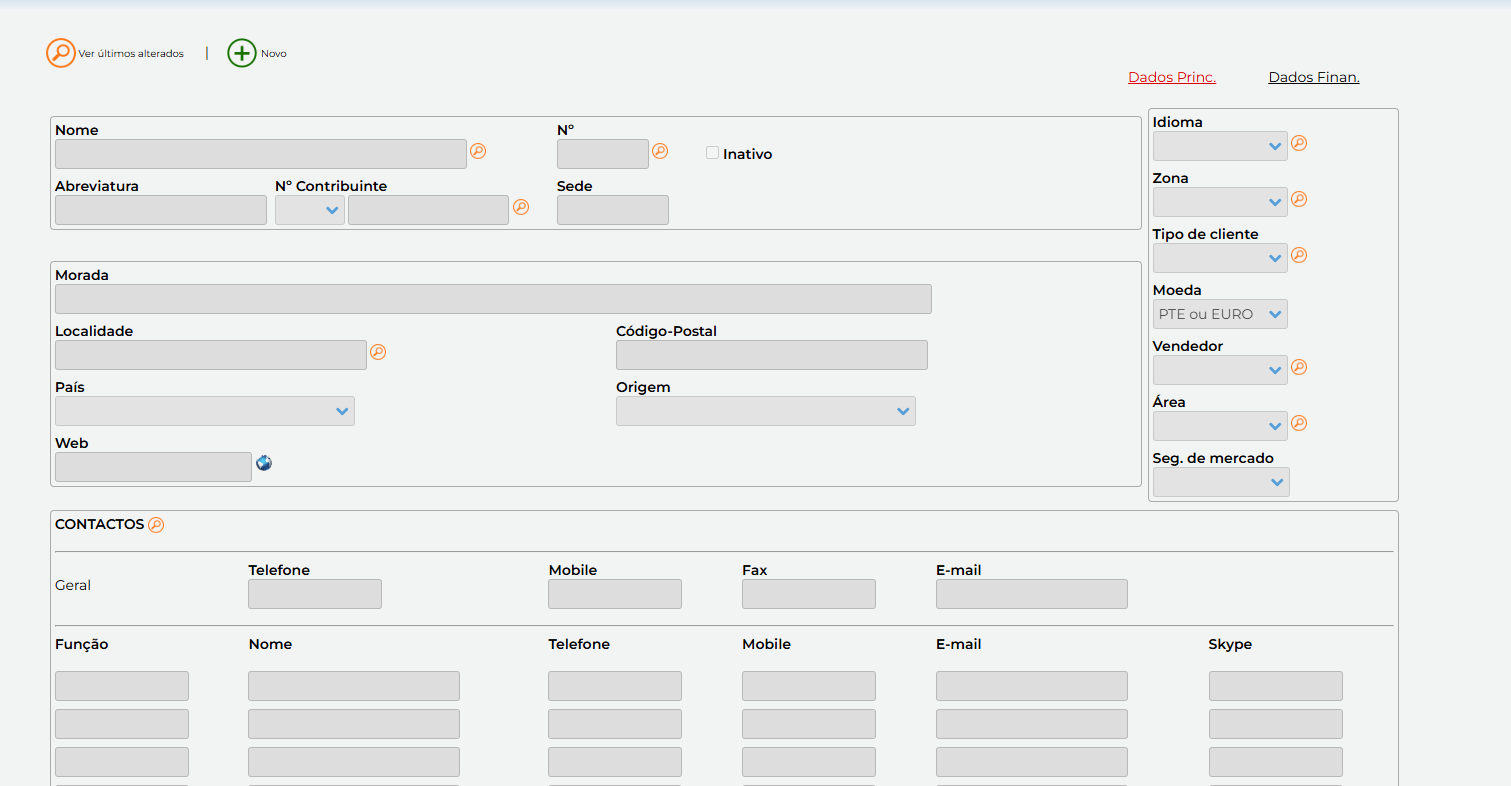This screenshot has height=786, width=1511.
Task: Focus the Sede input field
Action: pos(613,210)
